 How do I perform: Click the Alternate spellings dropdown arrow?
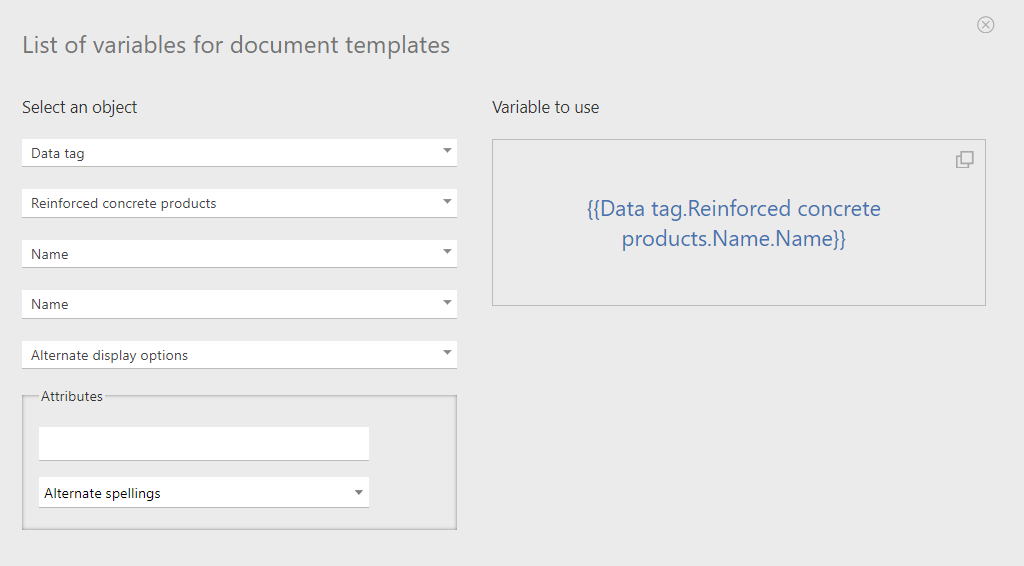point(359,492)
